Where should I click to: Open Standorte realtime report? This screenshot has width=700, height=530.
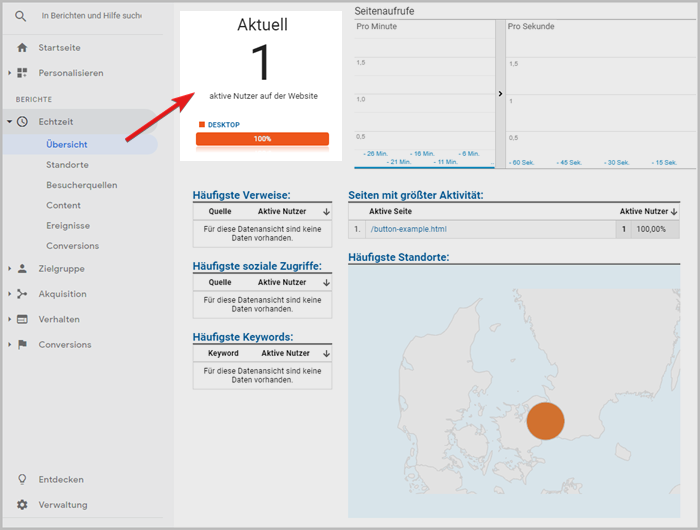(67, 165)
